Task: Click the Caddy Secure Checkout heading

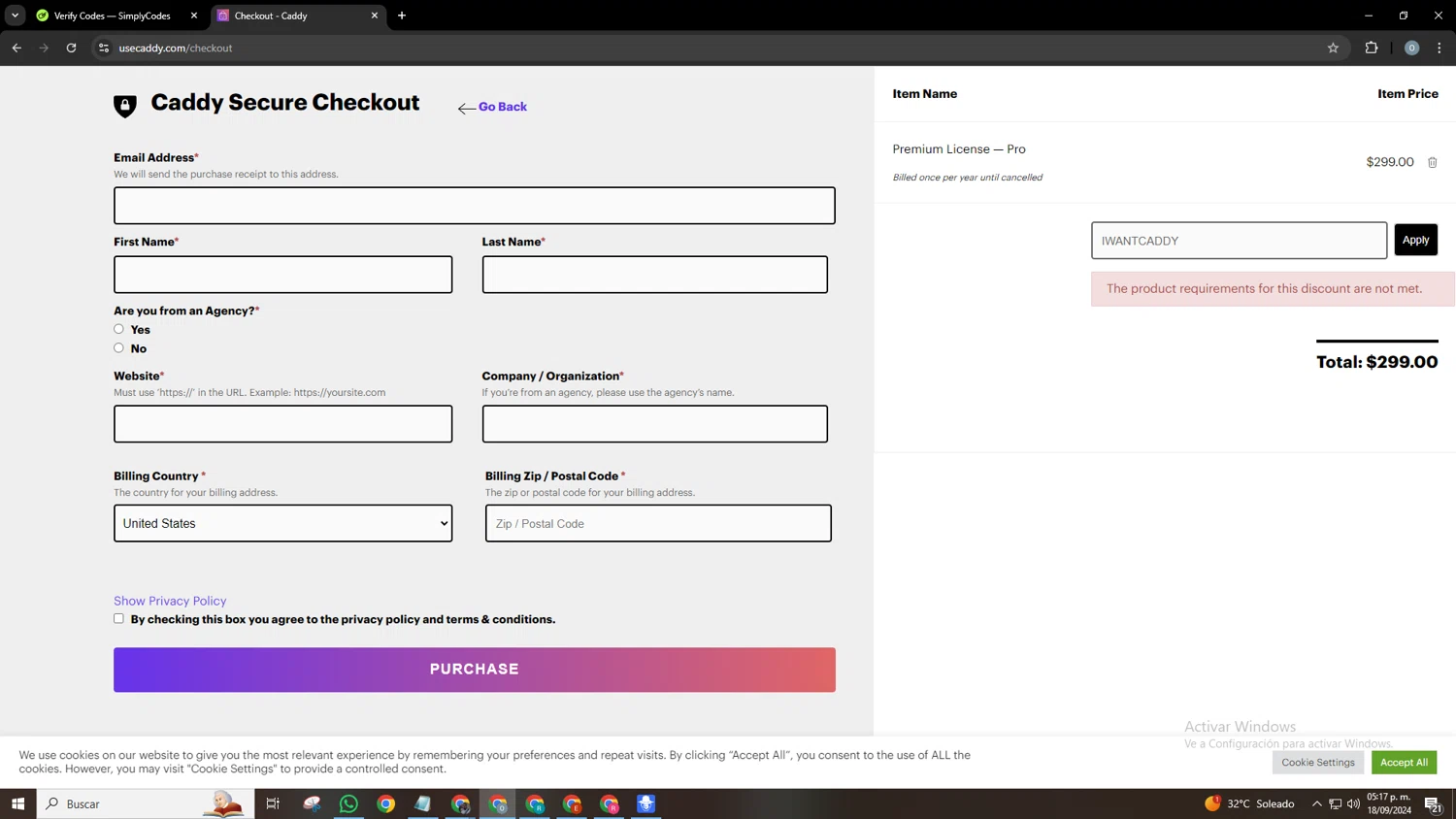Action: point(285,103)
